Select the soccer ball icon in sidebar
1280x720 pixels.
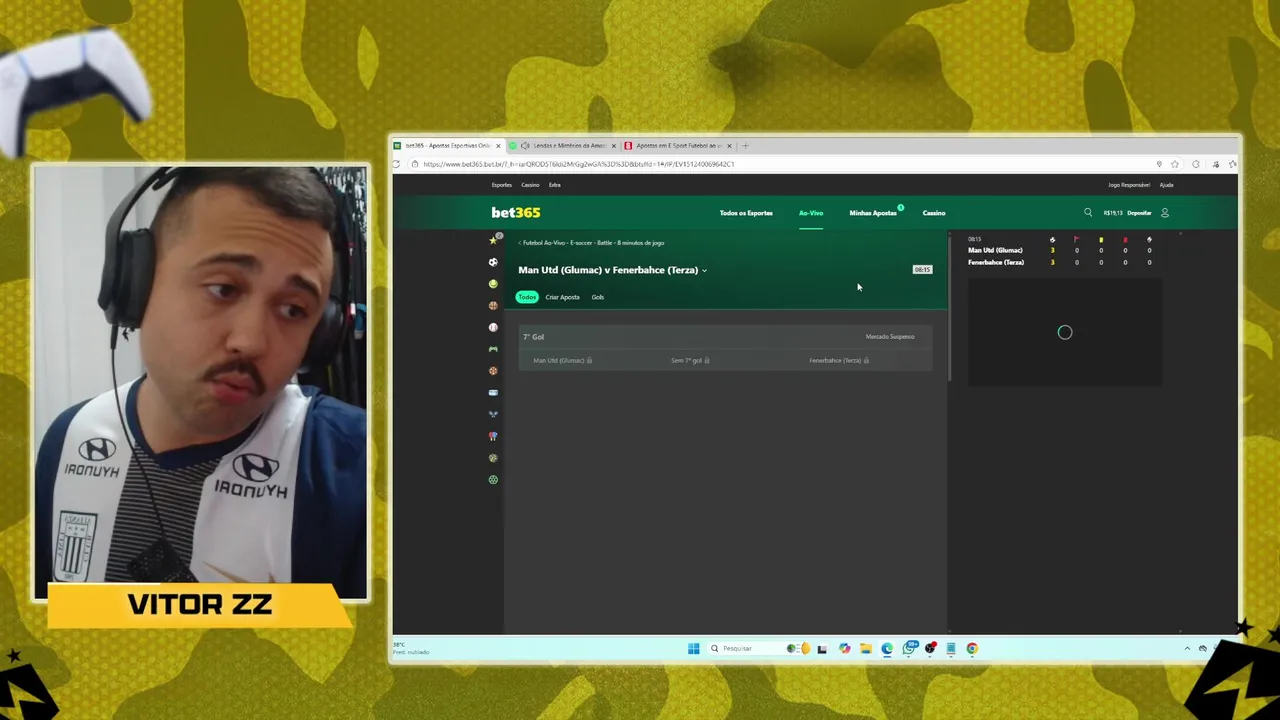click(493, 262)
